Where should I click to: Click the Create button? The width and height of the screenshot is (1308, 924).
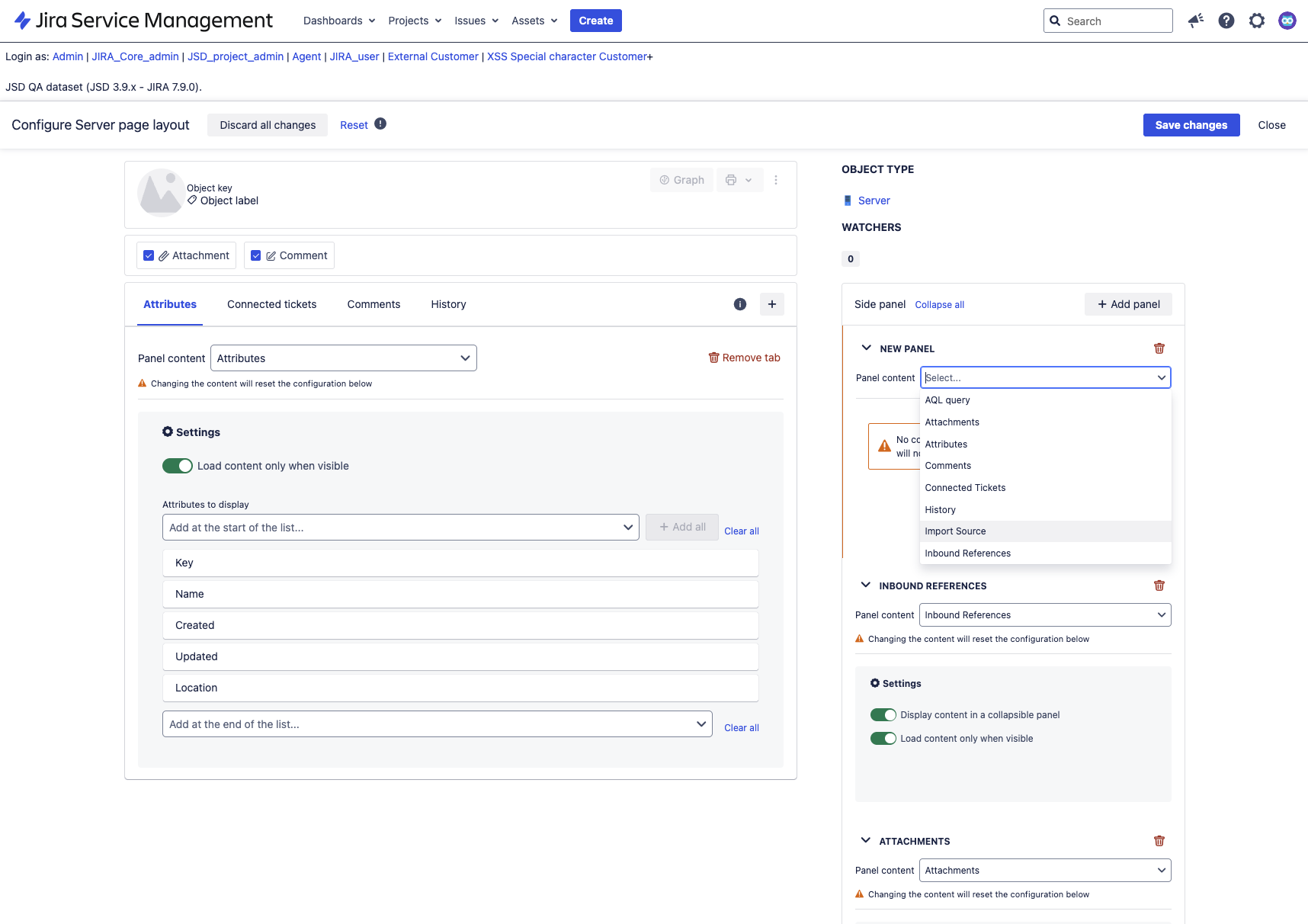[596, 21]
